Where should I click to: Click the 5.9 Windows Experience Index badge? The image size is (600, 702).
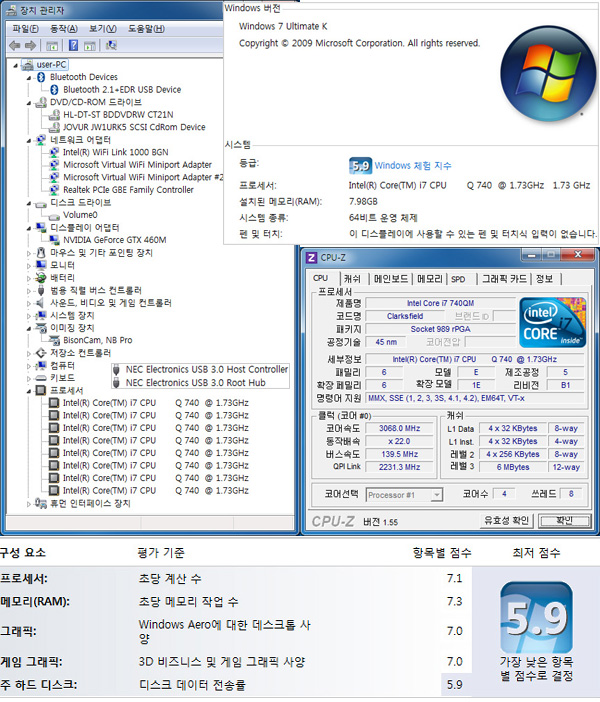coord(360,166)
